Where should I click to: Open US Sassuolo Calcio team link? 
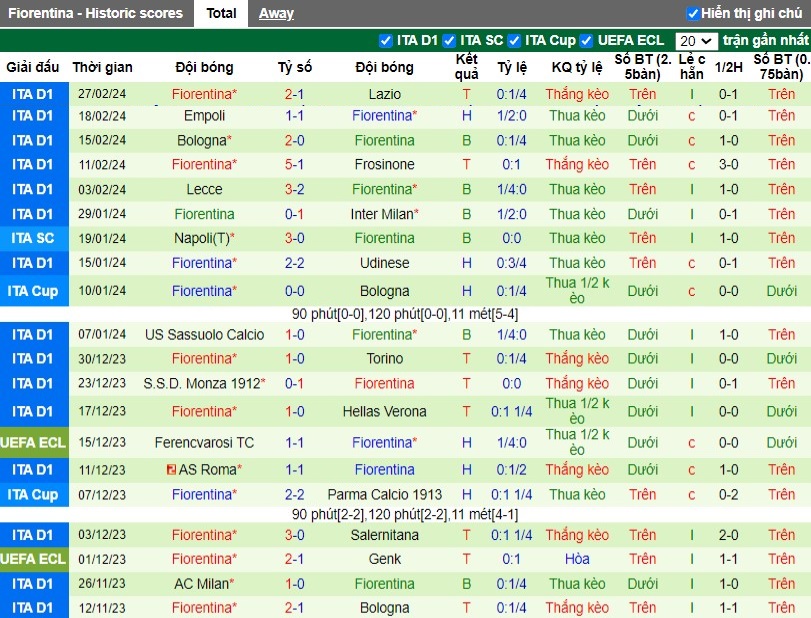[204, 335]
